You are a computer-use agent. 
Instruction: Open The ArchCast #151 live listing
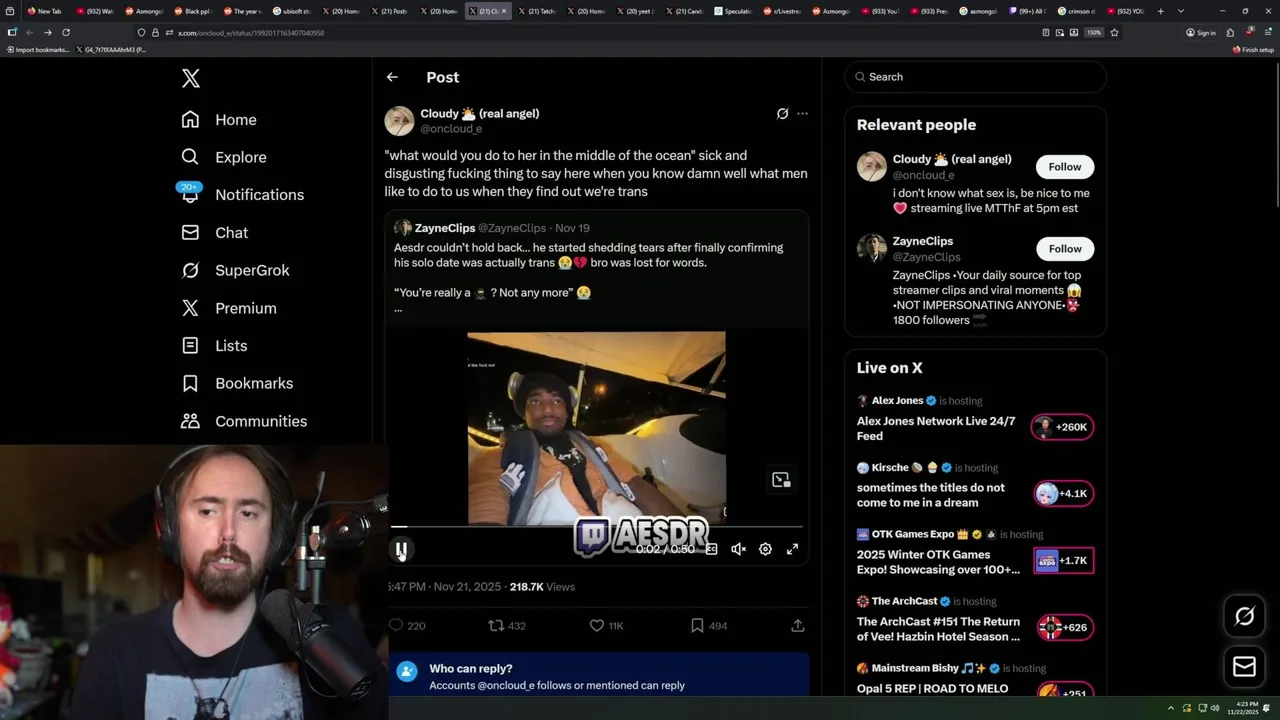(938, 629)
